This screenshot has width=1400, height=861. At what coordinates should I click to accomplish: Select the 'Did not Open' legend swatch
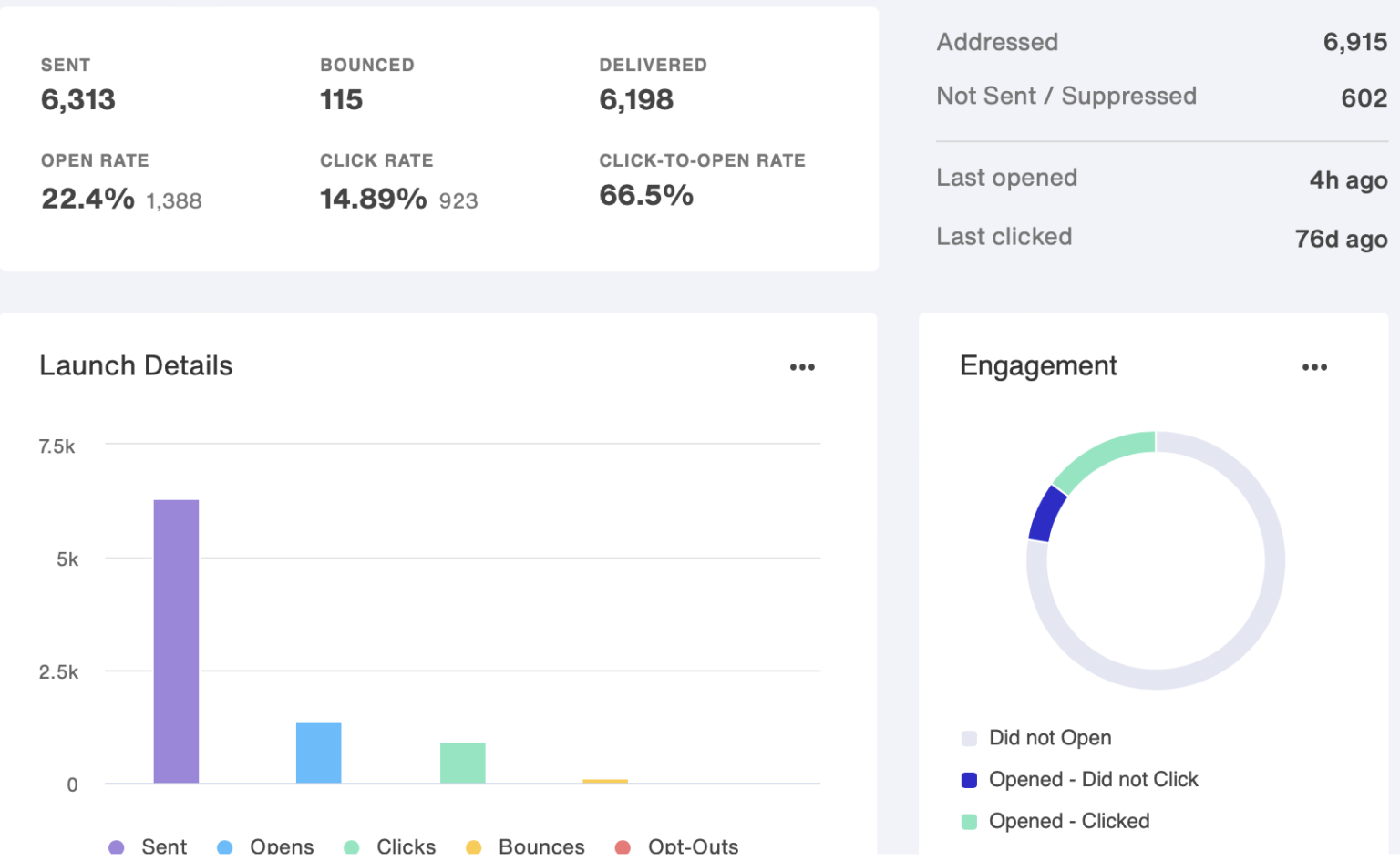(969, 738)
